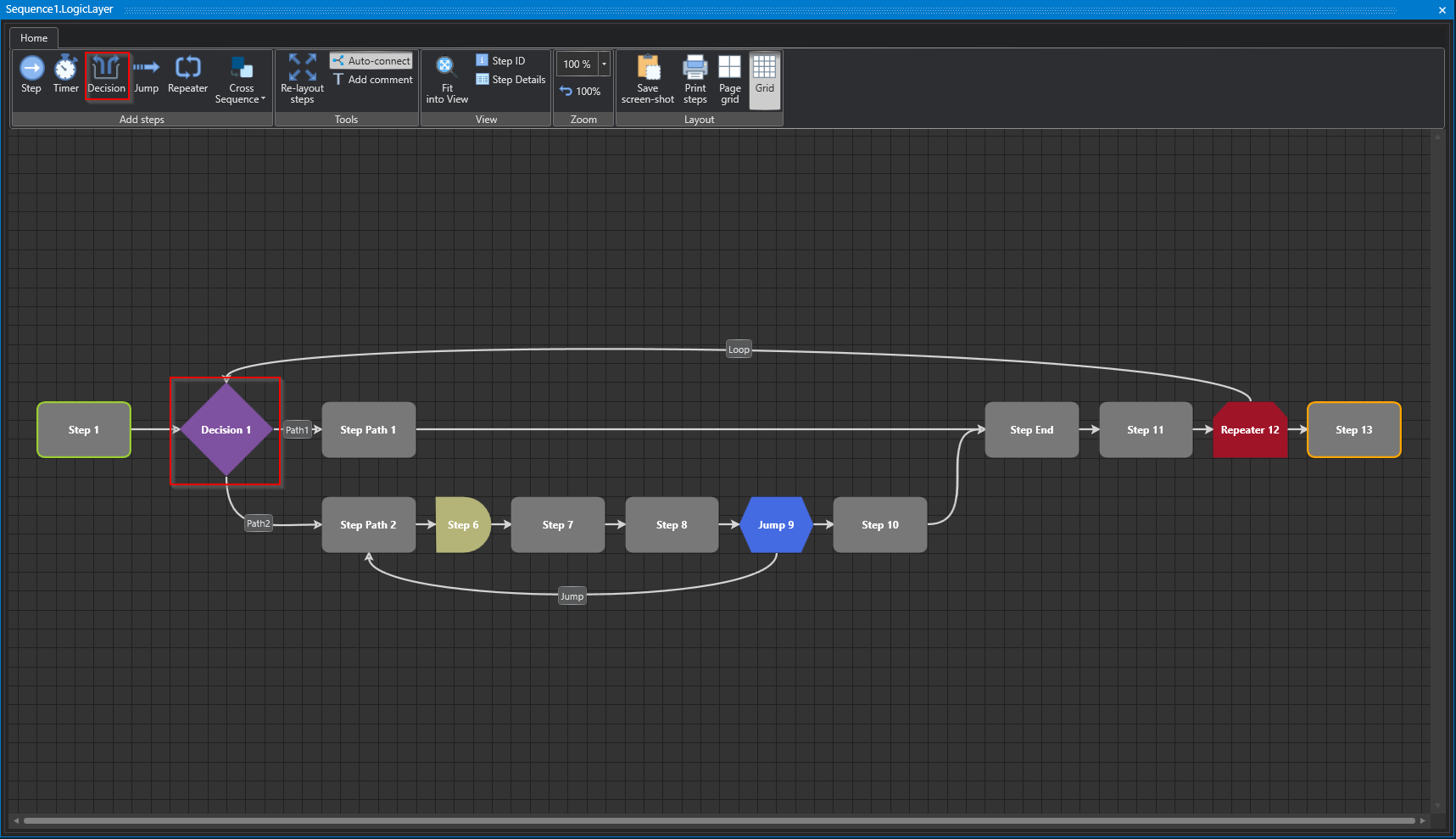Screen dimensions: 1456x839
Task: Toggle Auto-connect option
Action: point(371,61)
